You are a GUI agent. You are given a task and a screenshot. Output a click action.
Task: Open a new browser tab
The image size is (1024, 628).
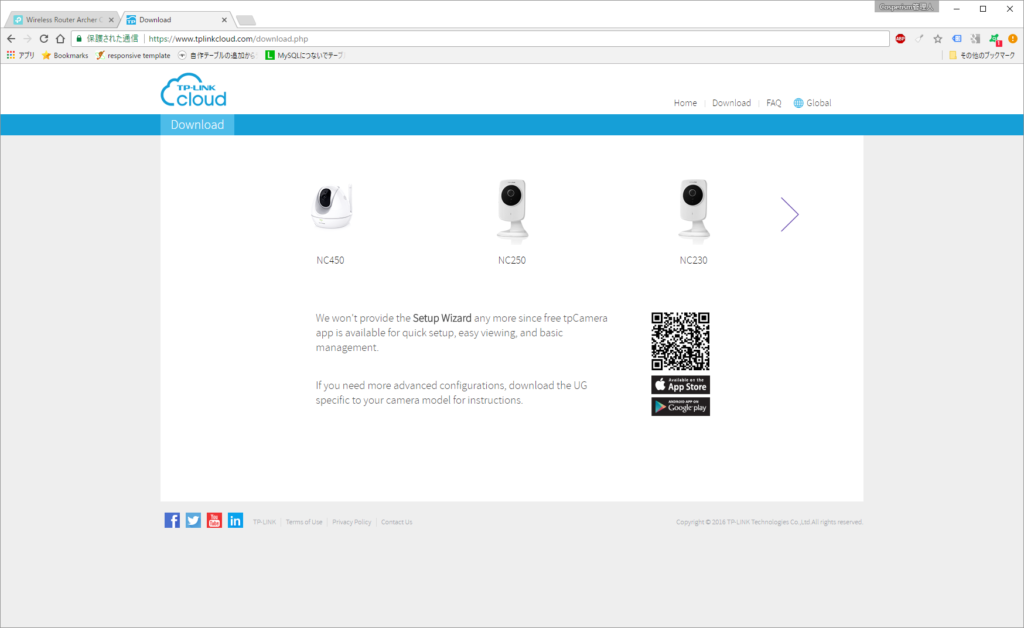[x=246, y=20]
